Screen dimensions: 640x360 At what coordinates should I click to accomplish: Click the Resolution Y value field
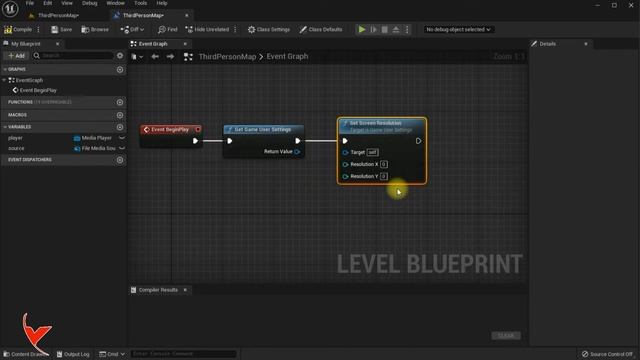tap(384, 176)
